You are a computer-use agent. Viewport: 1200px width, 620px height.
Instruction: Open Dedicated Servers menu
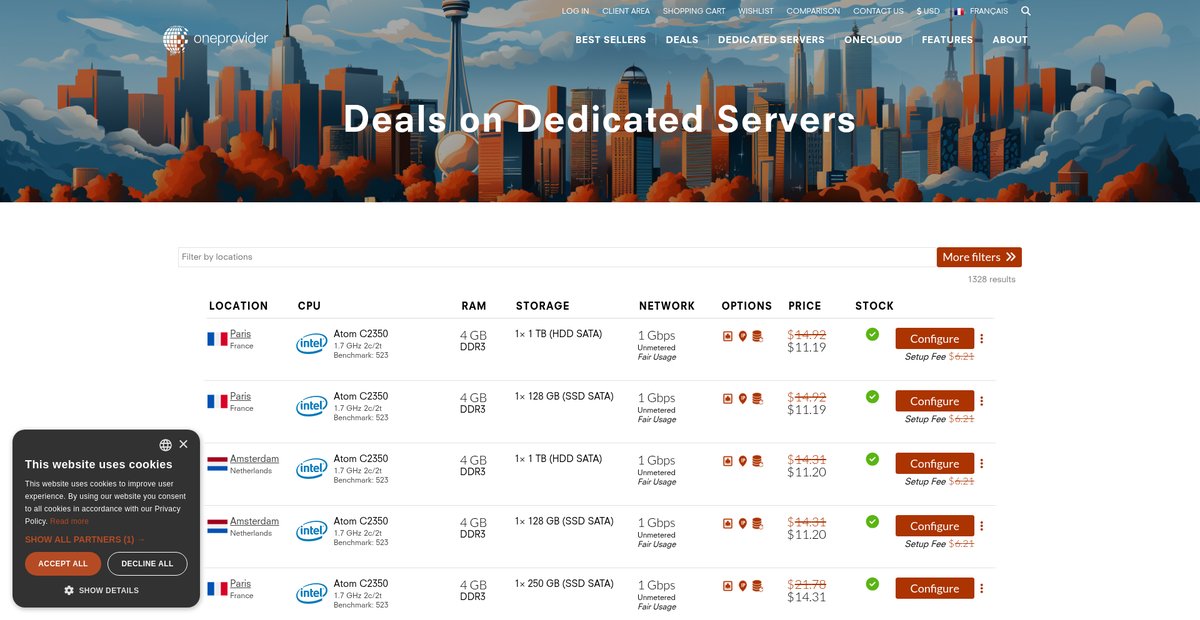tap(771, 40)
